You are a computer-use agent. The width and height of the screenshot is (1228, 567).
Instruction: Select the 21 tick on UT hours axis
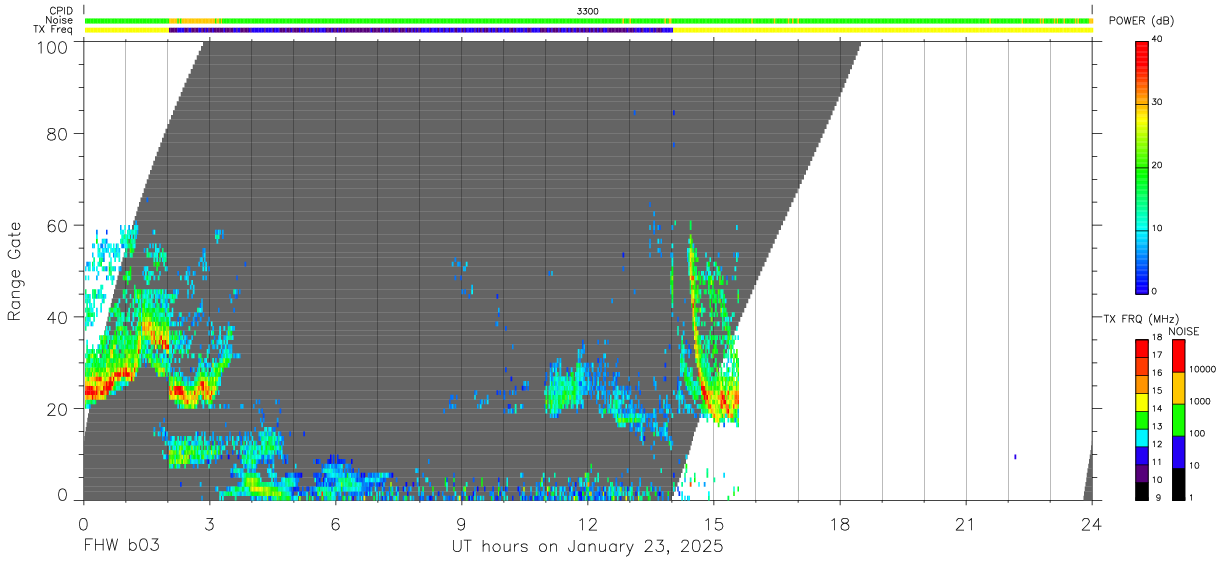pyautogui.click(x=966, y=523)
